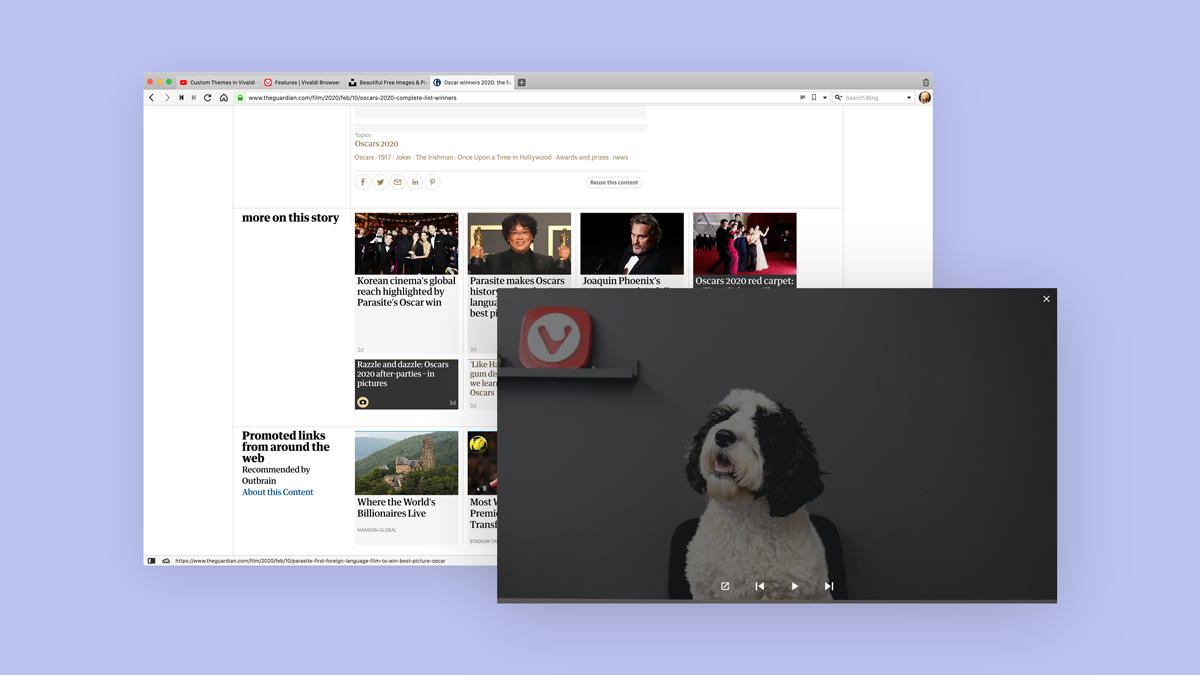Open Korean cinema's global reach story thumbnail
The image size is (1200, 675).
click(406, 243)
